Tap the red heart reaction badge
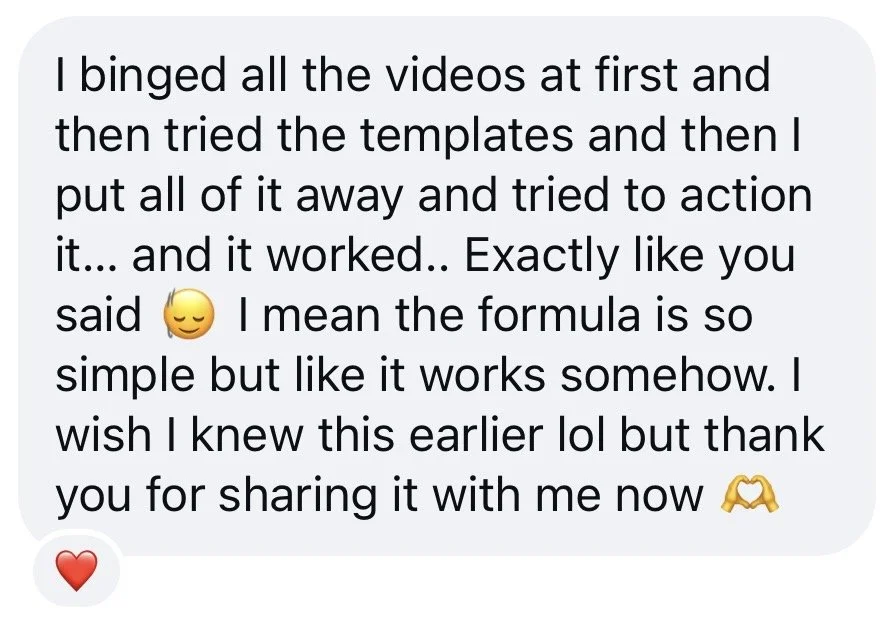890x619 pixels. tap(77, 570)
